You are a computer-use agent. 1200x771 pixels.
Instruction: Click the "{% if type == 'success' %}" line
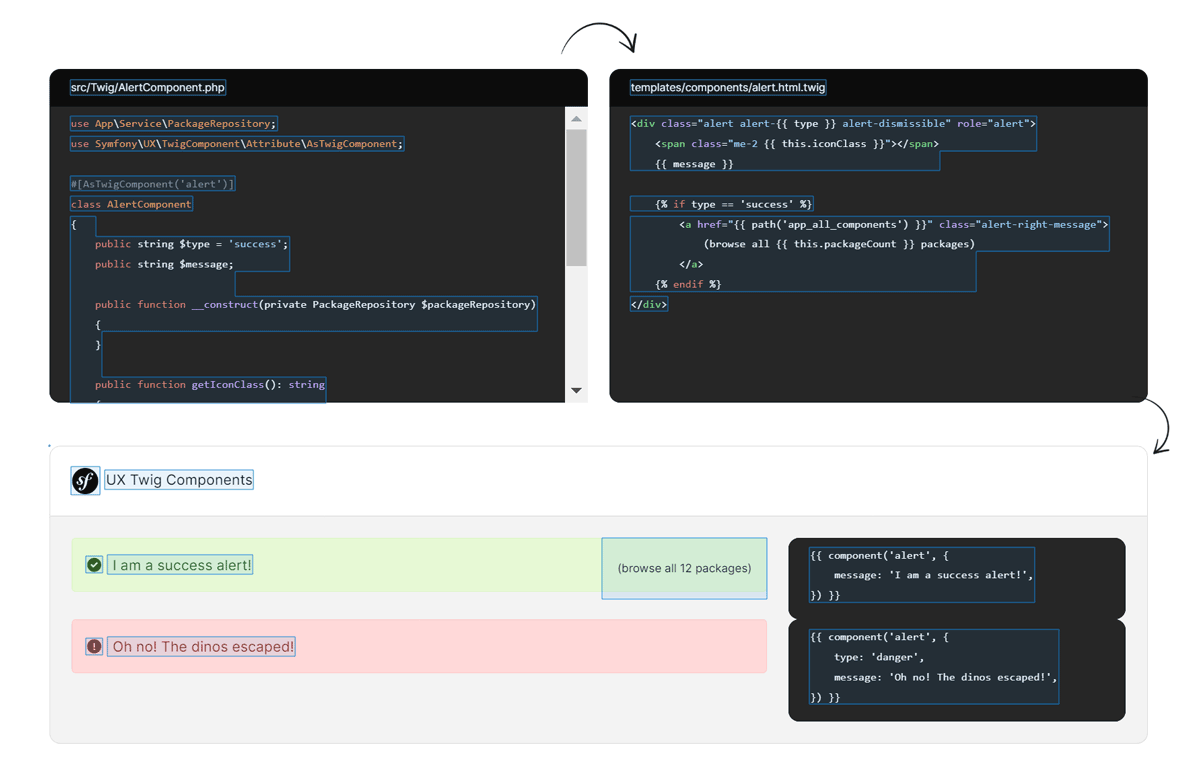[x=733, y=204]
